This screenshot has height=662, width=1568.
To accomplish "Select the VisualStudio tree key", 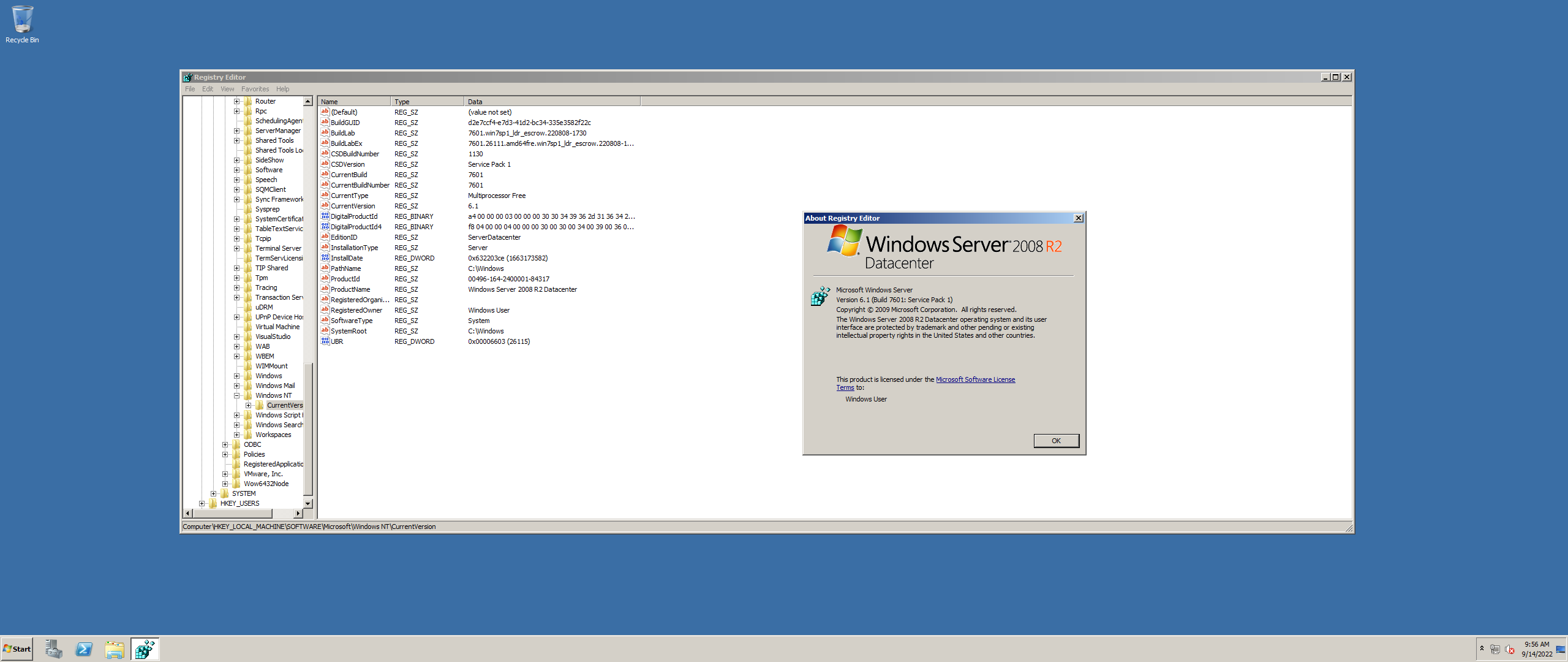I will pos(273,337).
